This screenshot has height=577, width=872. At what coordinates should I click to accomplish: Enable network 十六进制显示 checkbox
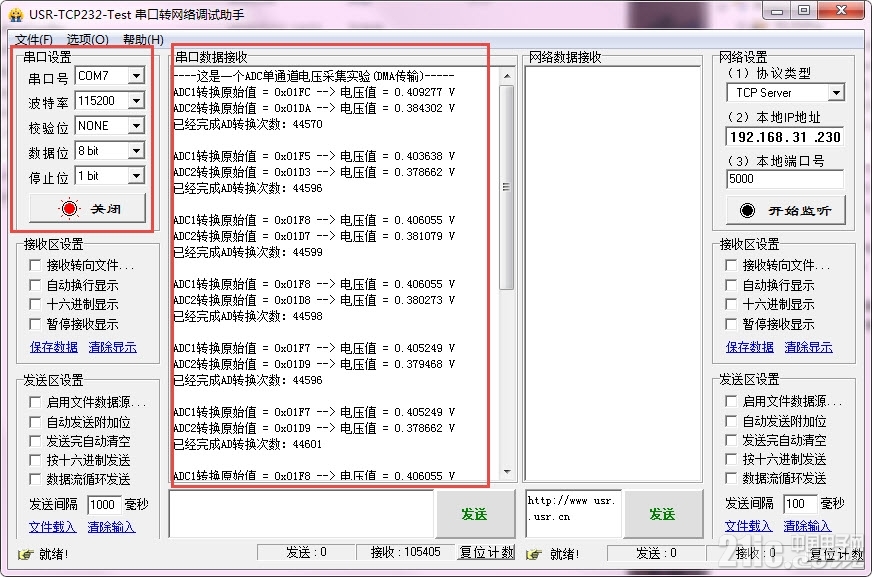pyautogui.click(x=731, y=304)
